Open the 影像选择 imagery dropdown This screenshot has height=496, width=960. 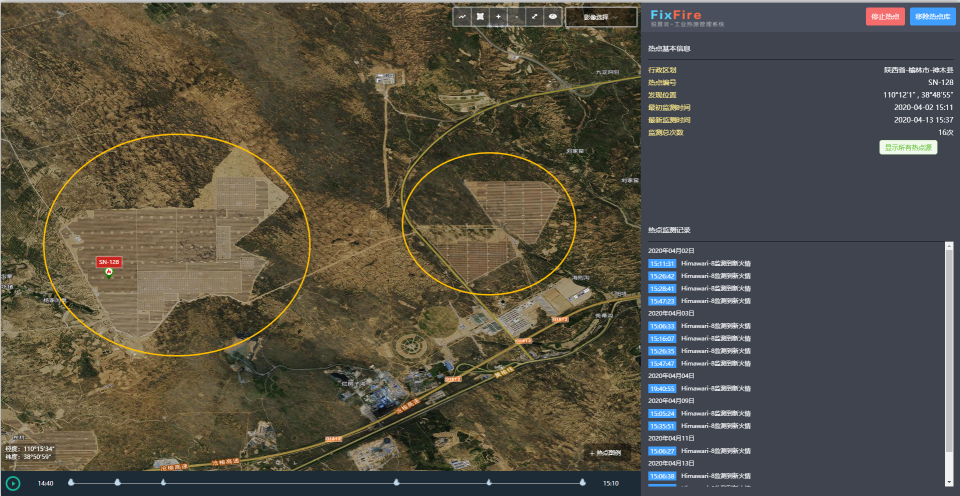point(601,17)
